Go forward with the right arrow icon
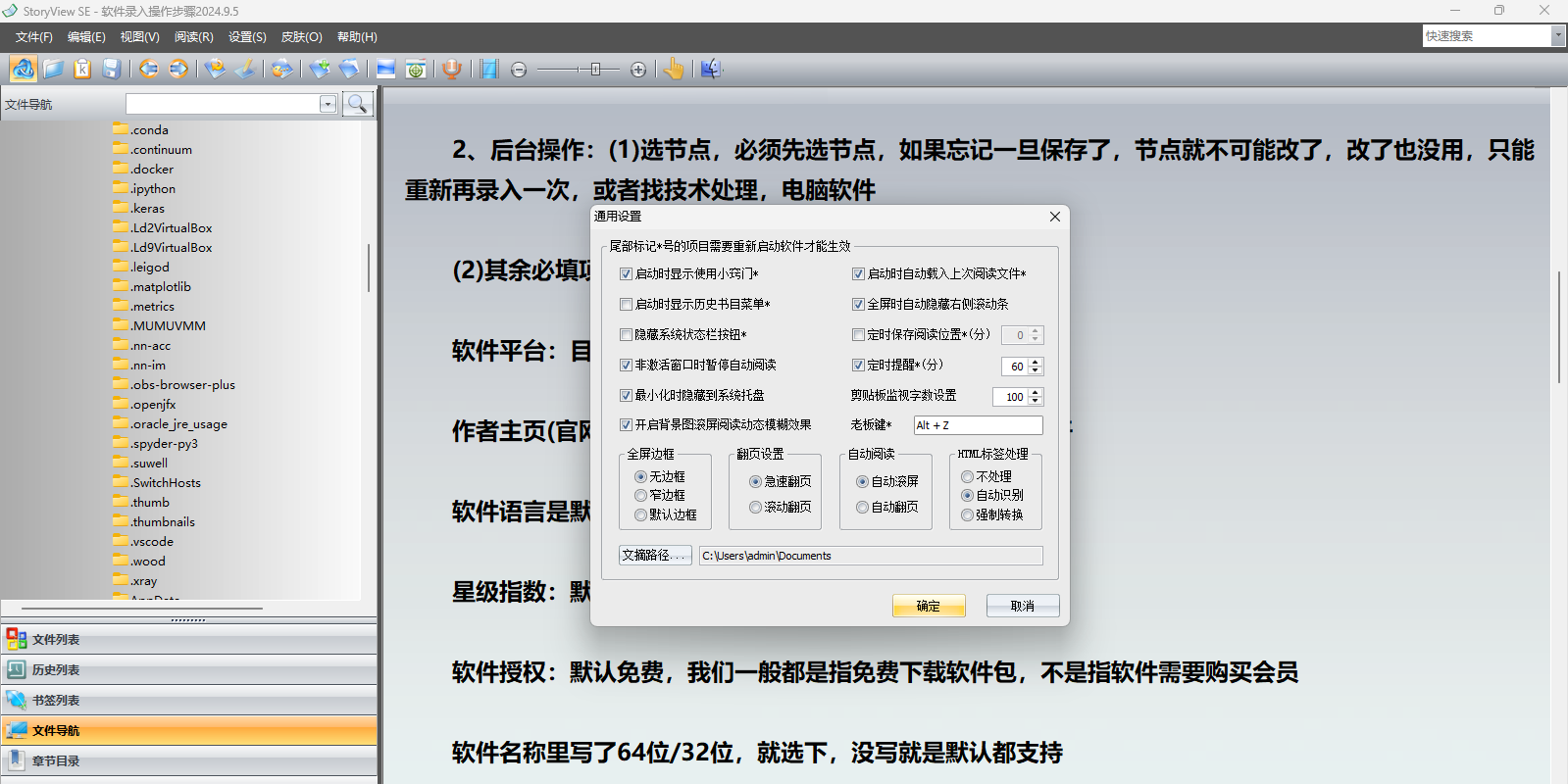This screenshot has width=1568, height=784. [178, 69]
